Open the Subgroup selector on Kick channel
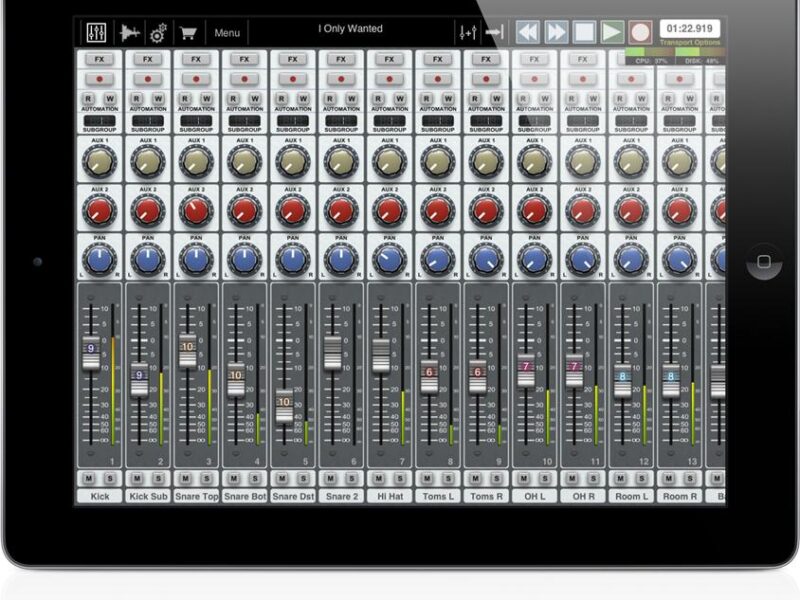800x600 pixels. pyautogui.click(x=100, y=121)
